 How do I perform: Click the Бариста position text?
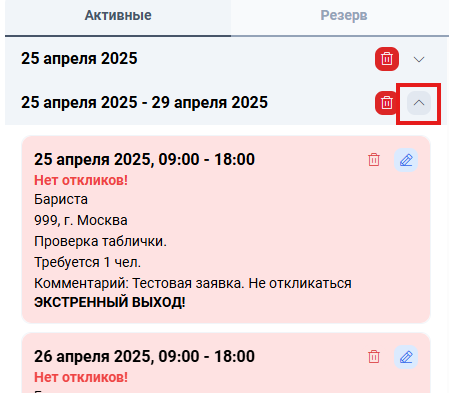pos(61,199)
